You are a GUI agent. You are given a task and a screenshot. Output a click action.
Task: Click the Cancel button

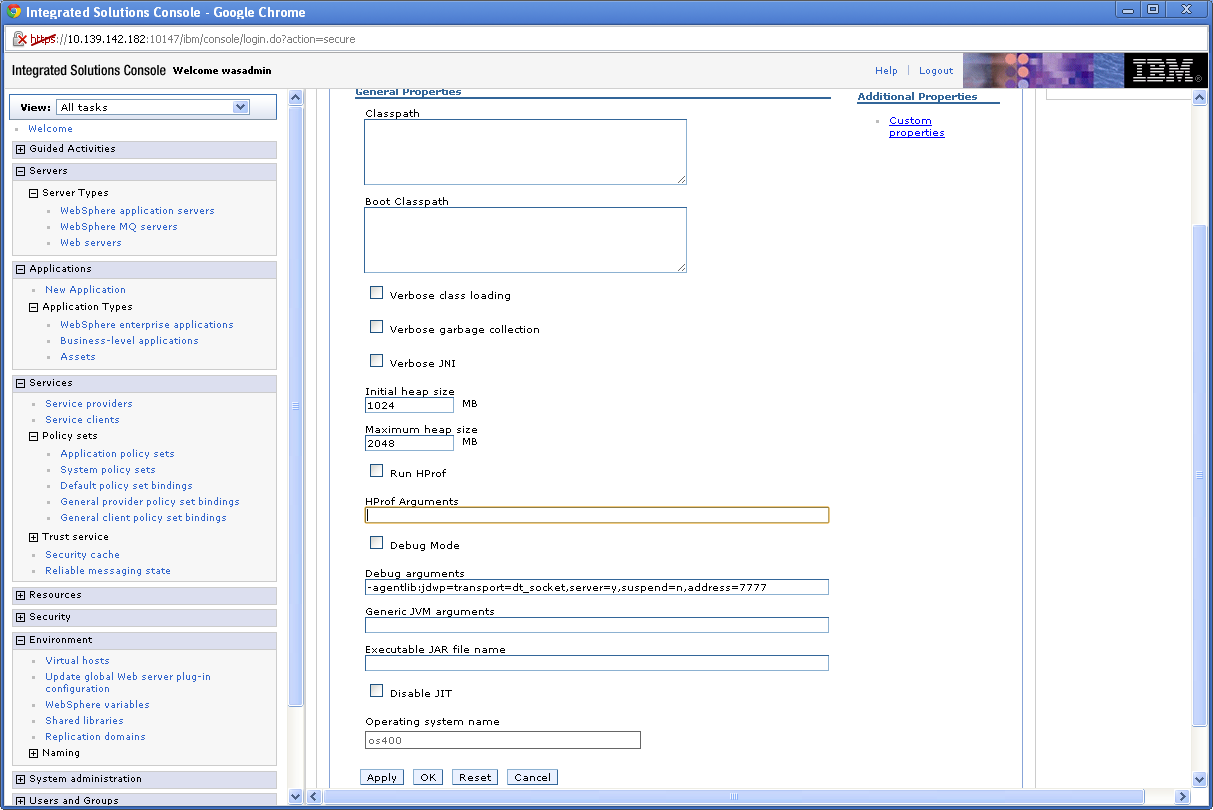point(532,777)
